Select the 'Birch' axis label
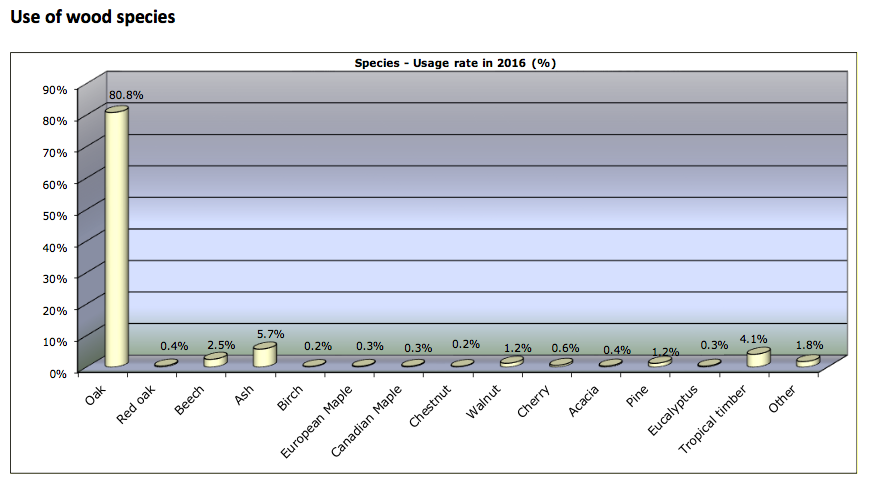This screenshot has width=870, height=483. (x=290, y=398)
